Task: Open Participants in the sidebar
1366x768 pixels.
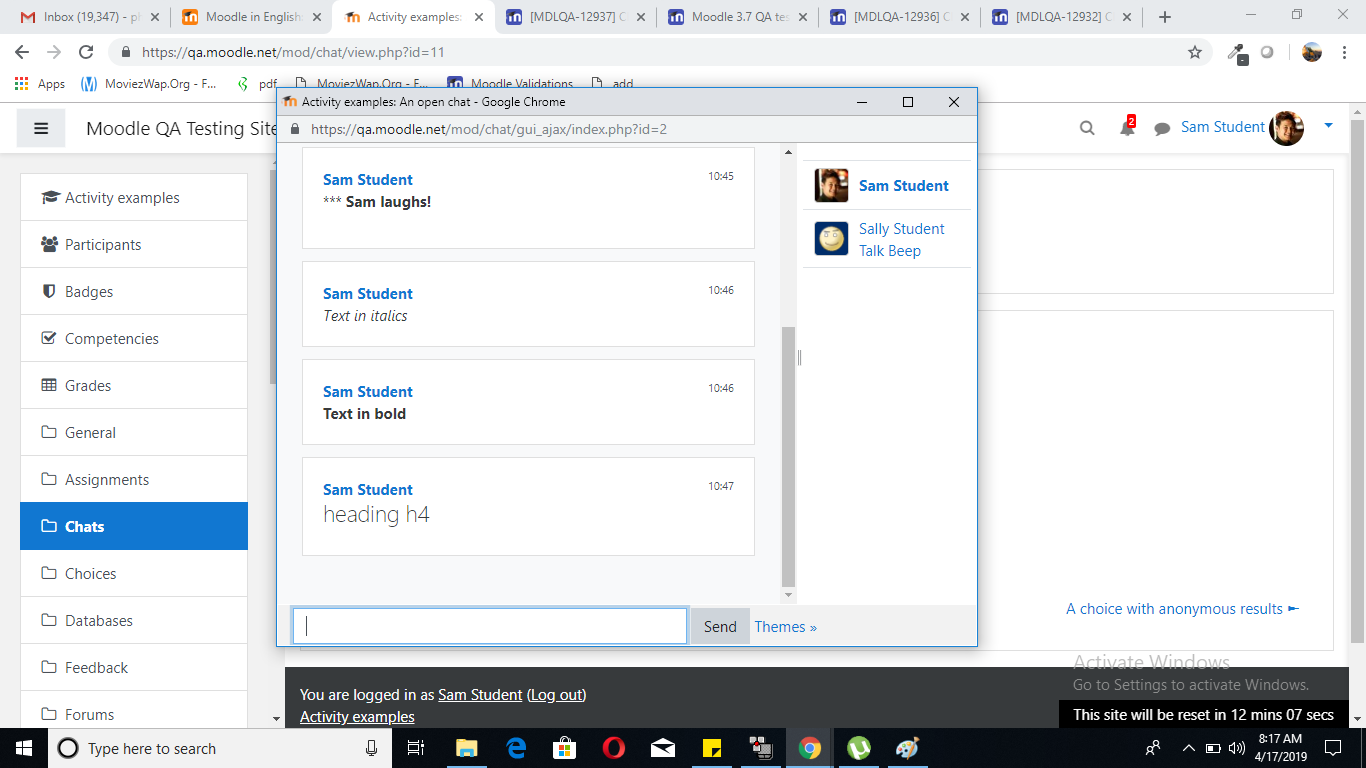Action: pos(134,244)
